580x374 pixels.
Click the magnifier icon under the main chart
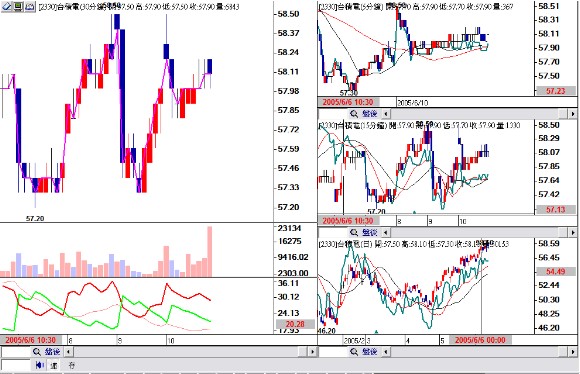[x=37, y=351]
